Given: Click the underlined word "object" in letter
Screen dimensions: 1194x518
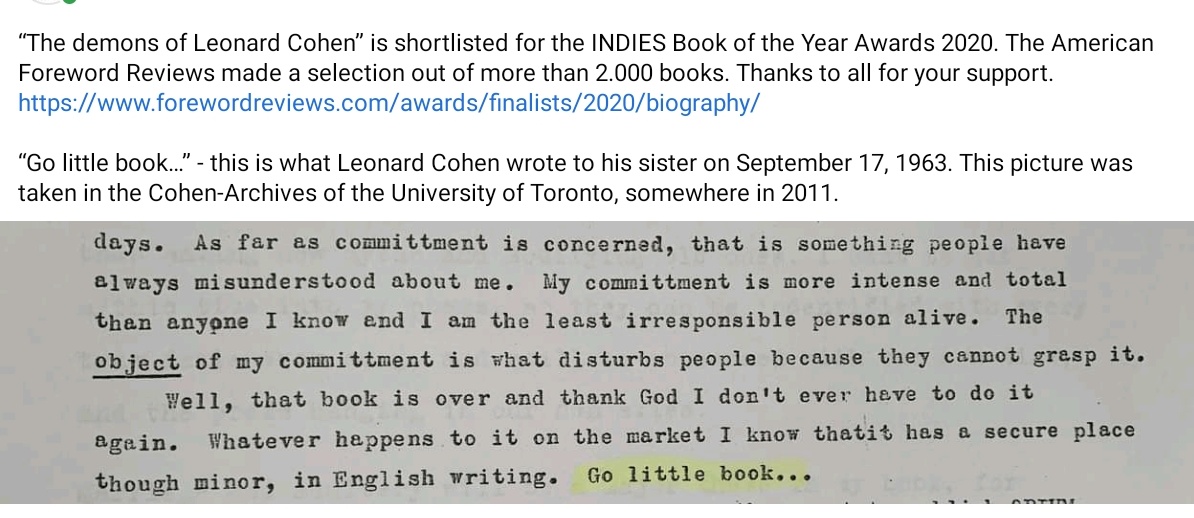Looking at the screenshot, I should coord(138,360).
